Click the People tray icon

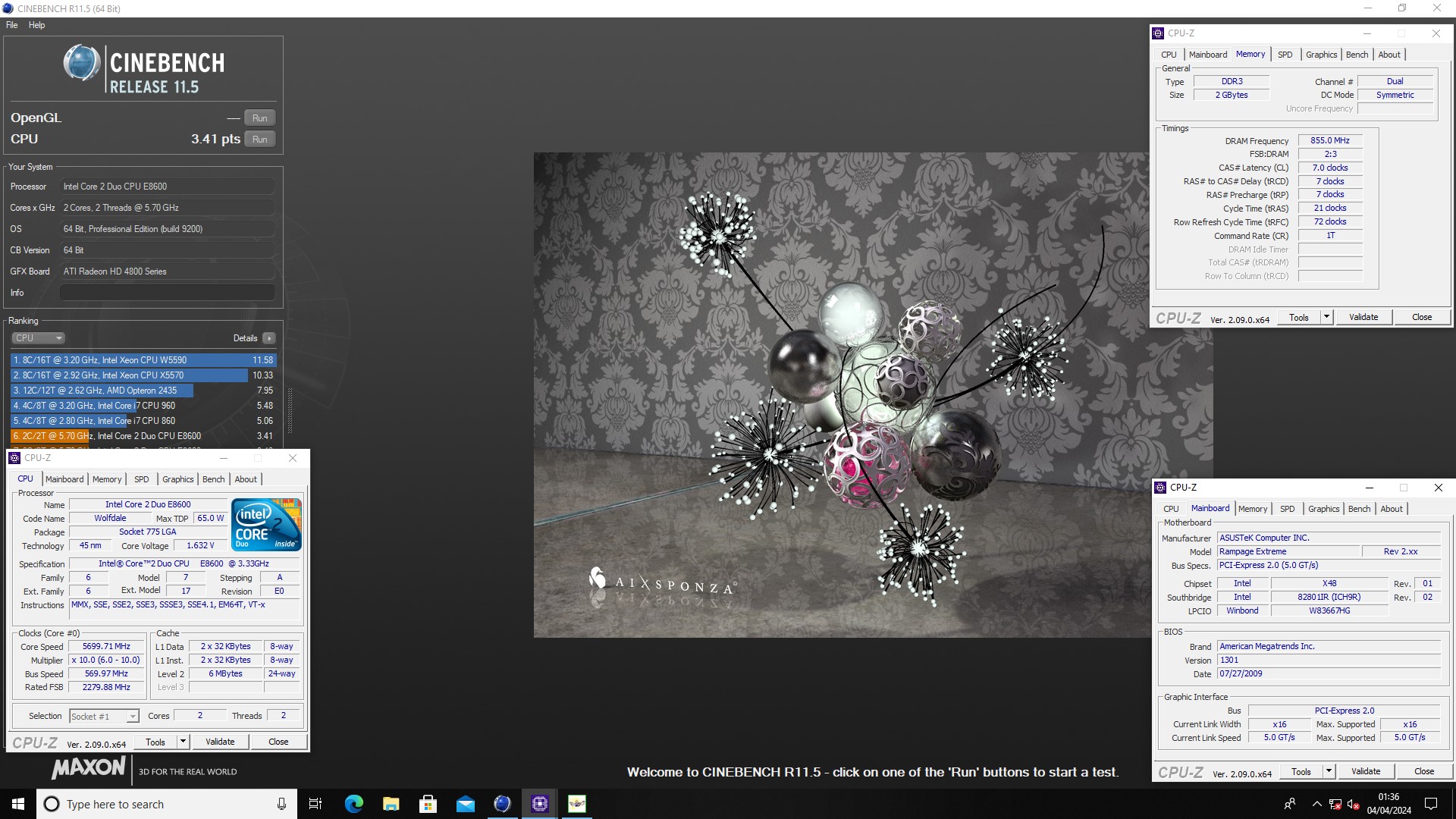[x=1289, y=804]
